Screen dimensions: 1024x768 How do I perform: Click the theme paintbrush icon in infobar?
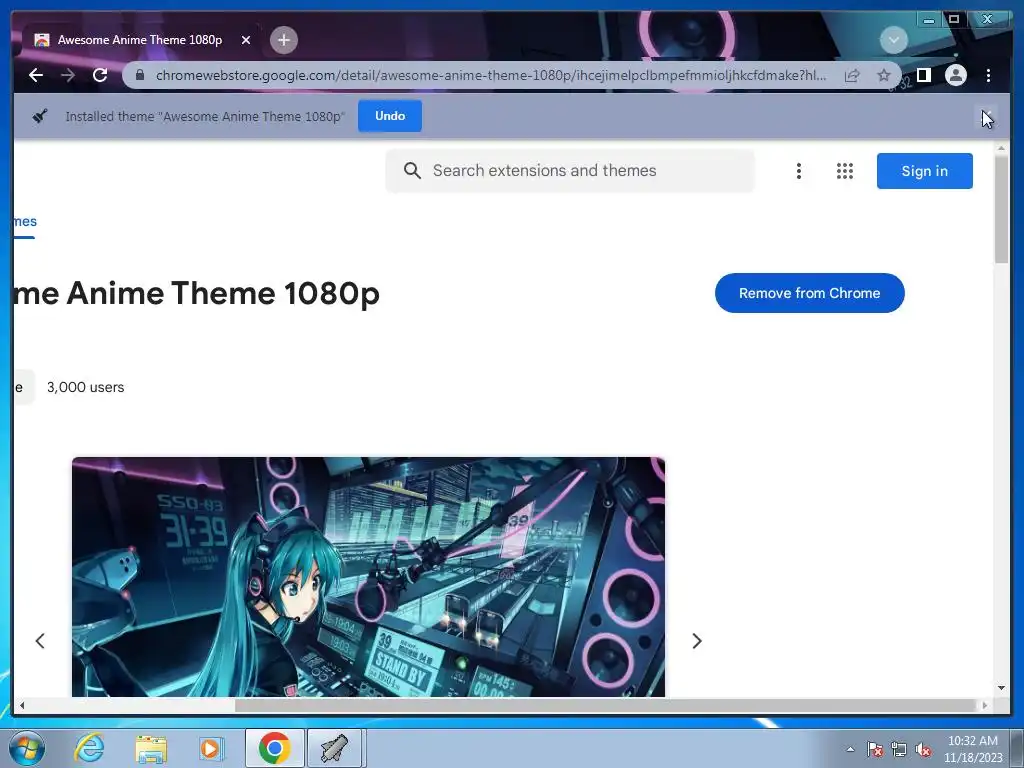coord(40,116)
